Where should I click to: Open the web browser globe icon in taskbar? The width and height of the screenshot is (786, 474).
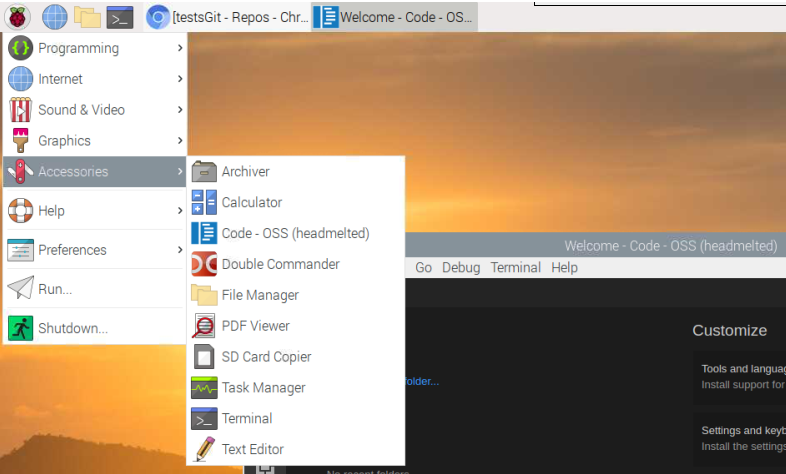pos(54,16)
